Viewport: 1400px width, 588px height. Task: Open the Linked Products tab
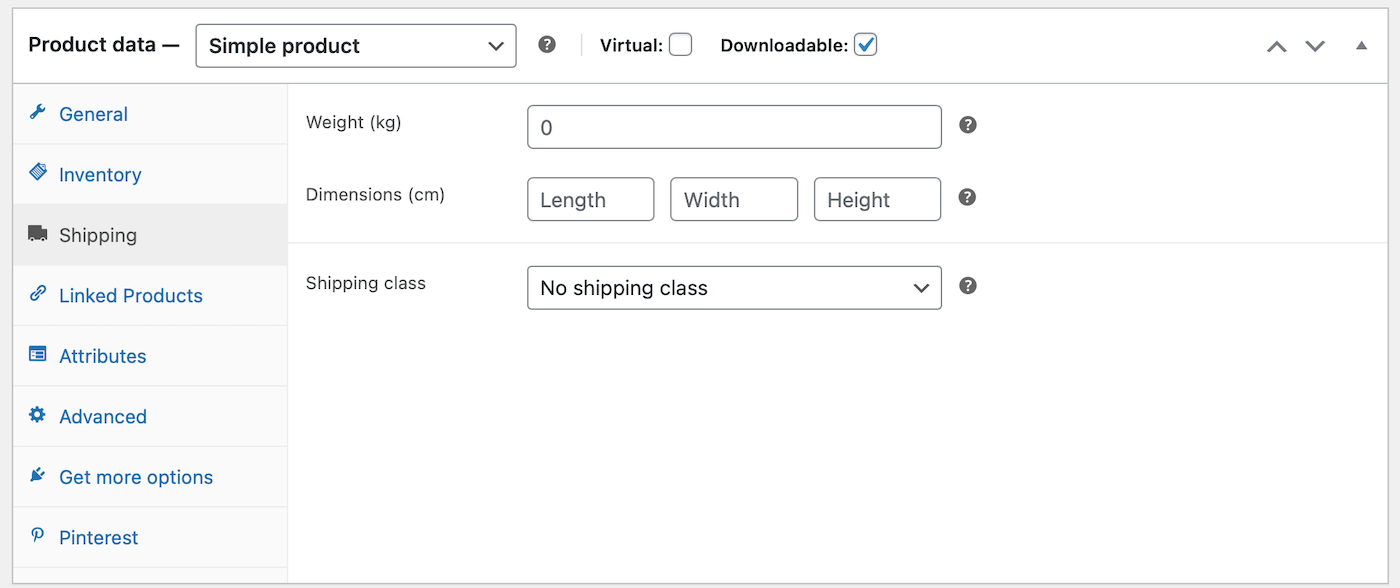coord(130,295)
